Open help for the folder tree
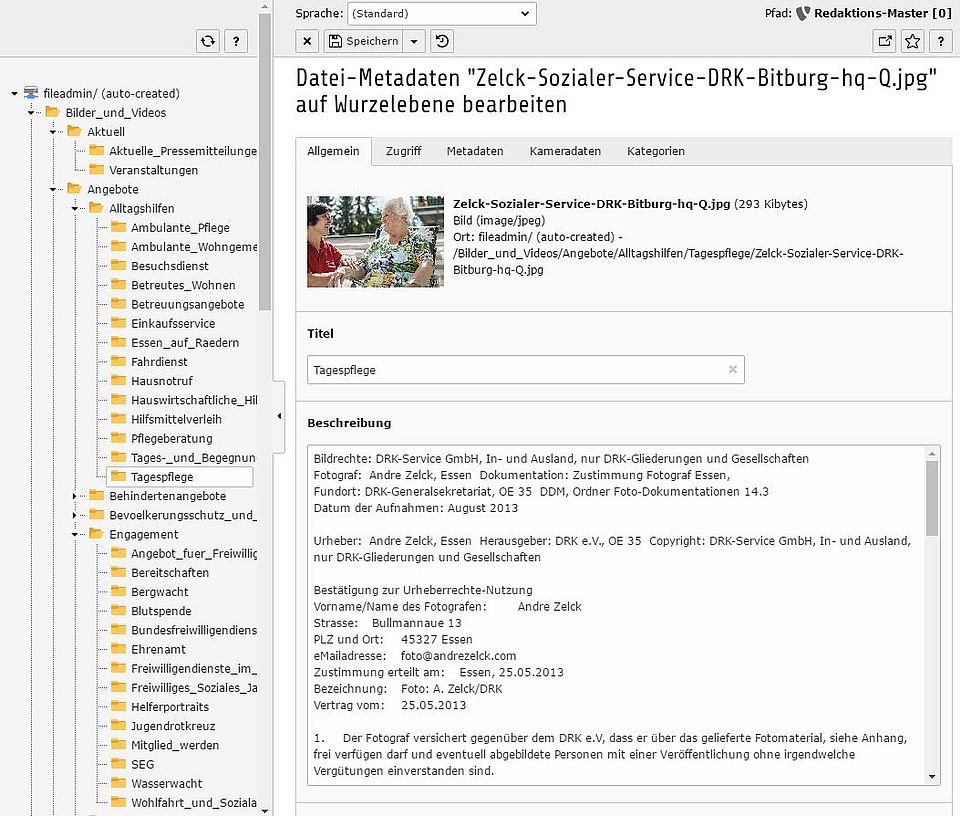 click(235, 41)
